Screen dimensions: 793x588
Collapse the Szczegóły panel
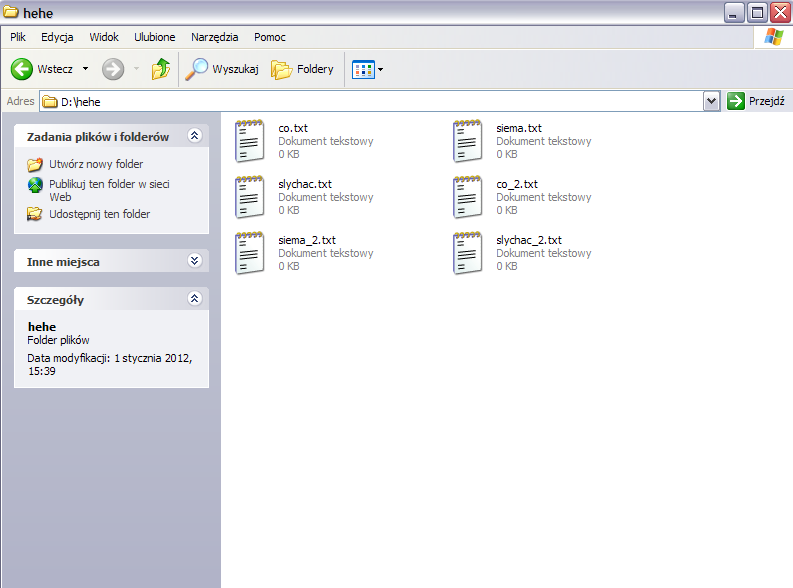coord(195,299)
